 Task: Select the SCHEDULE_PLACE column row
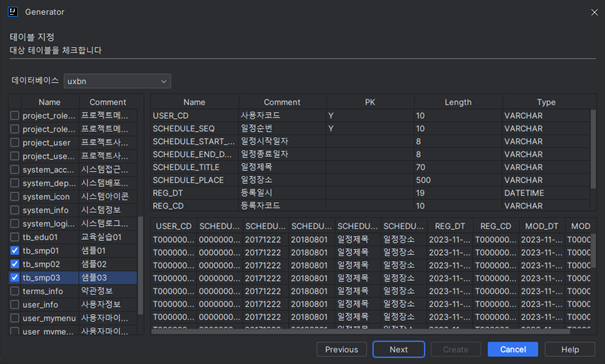(370, 180)
